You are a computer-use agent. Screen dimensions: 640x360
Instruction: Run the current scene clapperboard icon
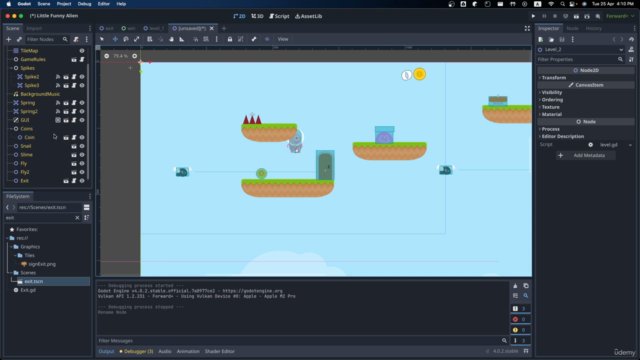point(576,16)
